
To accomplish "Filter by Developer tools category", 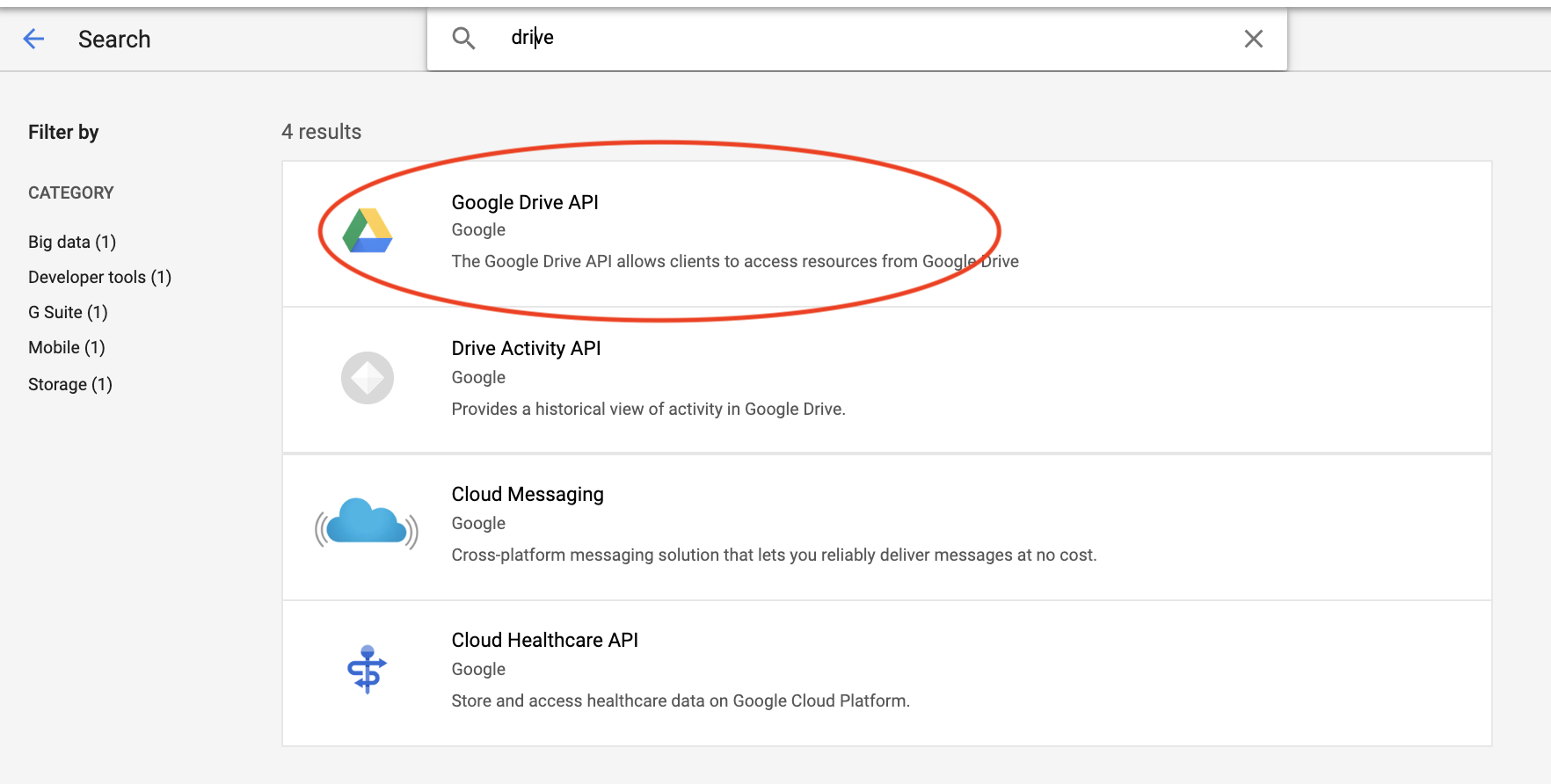I will [99, 277].
